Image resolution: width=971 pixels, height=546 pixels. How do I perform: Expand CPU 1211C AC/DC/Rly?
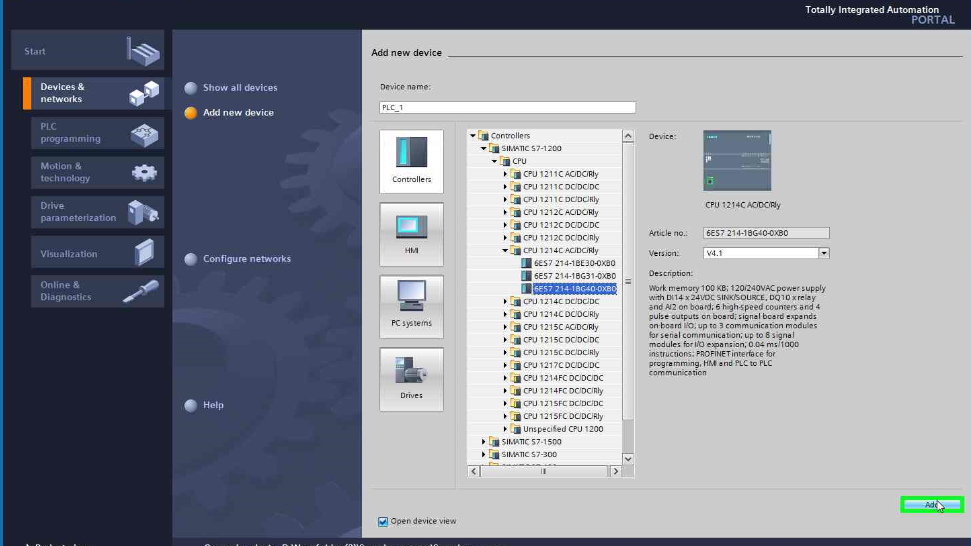pyautogui.click(x=505, y=174)
